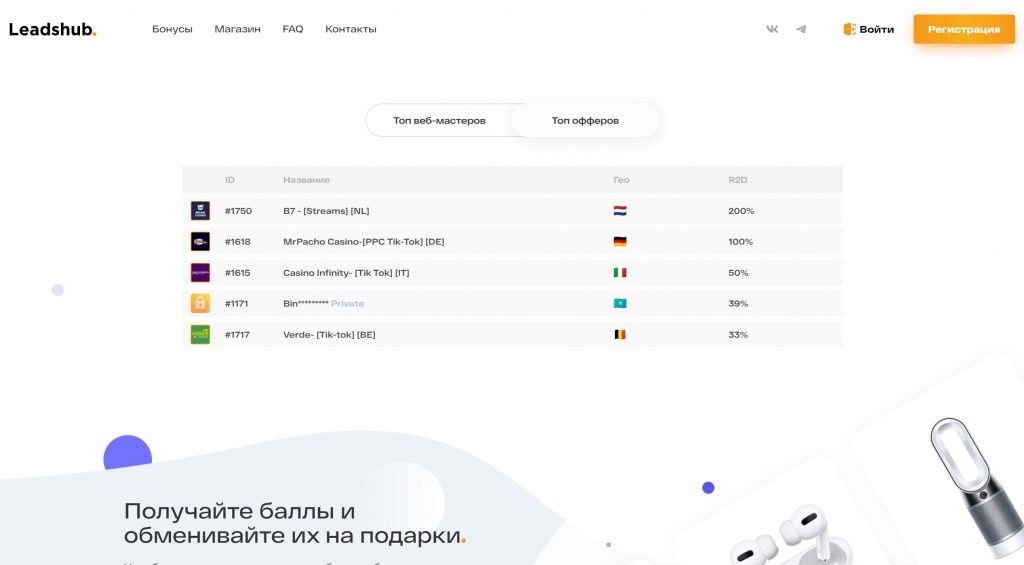Click the Verde offer logo

coord(200,334)
